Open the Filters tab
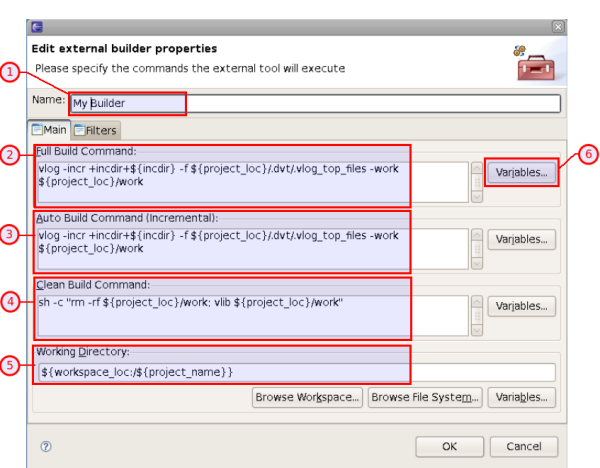The height and width of the screenshot is (468, 600). [x=95, y=130]
